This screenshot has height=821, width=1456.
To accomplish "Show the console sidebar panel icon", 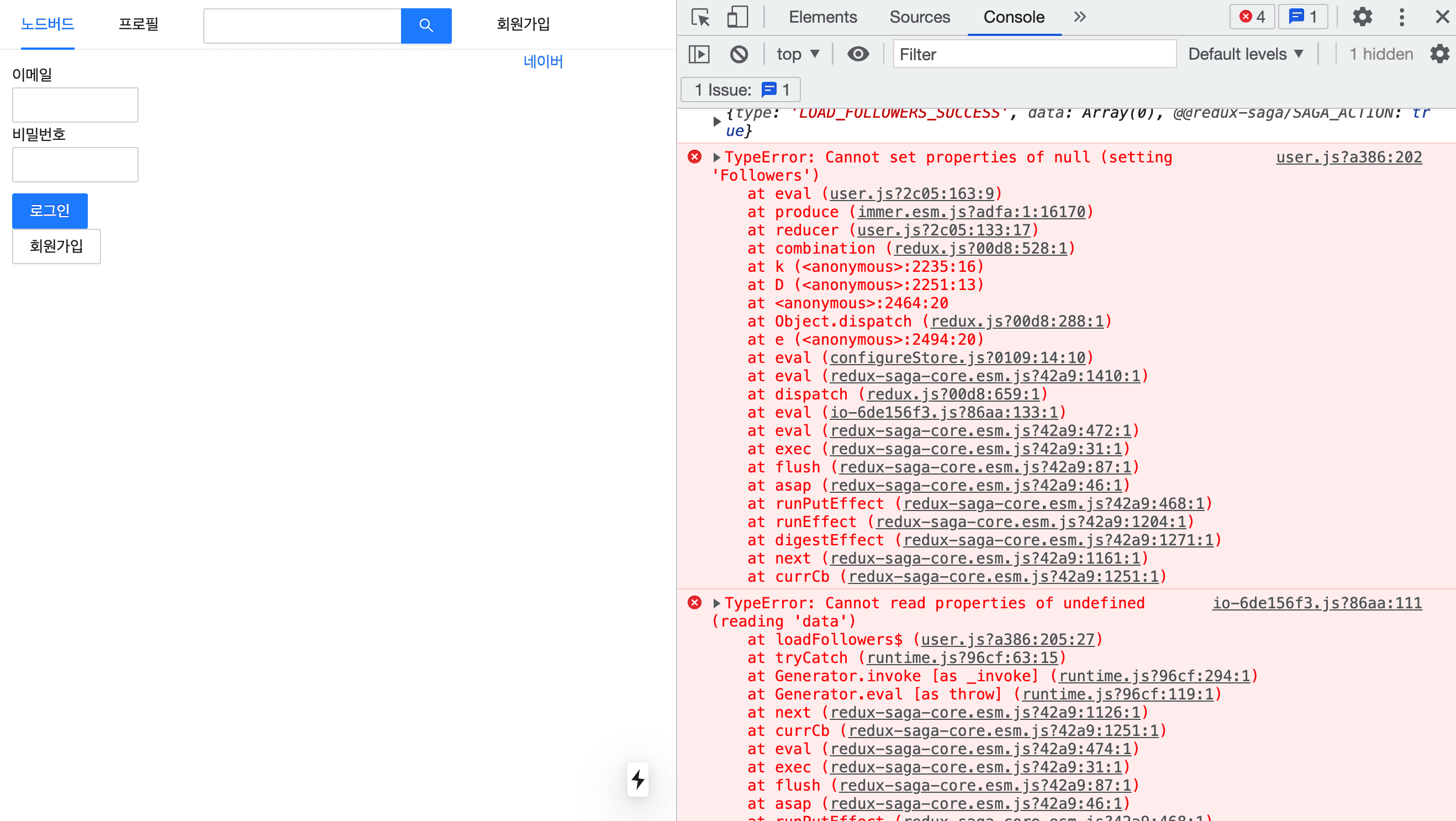I will click(699, 54).
